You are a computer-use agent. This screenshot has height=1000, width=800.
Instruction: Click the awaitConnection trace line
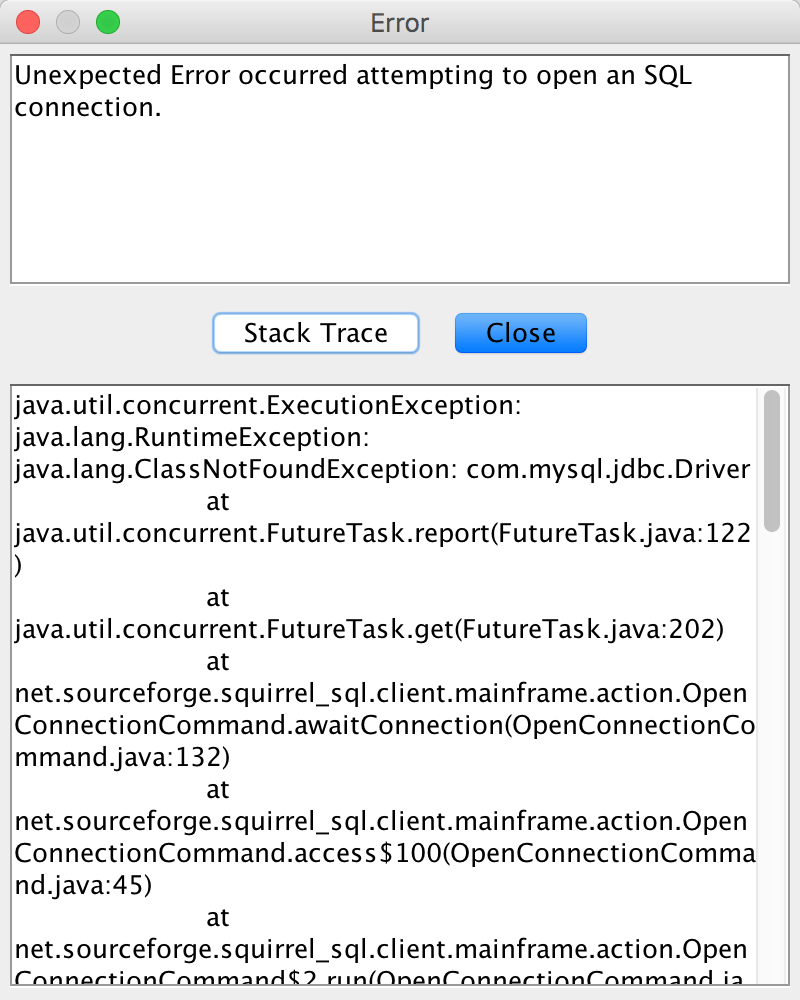tap(380, 726)
